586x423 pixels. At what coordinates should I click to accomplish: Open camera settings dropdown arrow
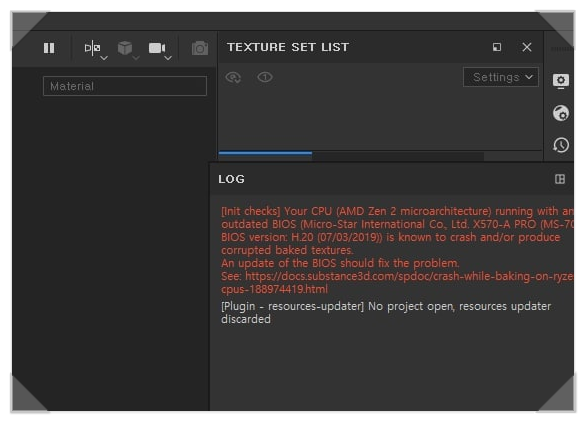pos(168,58)
